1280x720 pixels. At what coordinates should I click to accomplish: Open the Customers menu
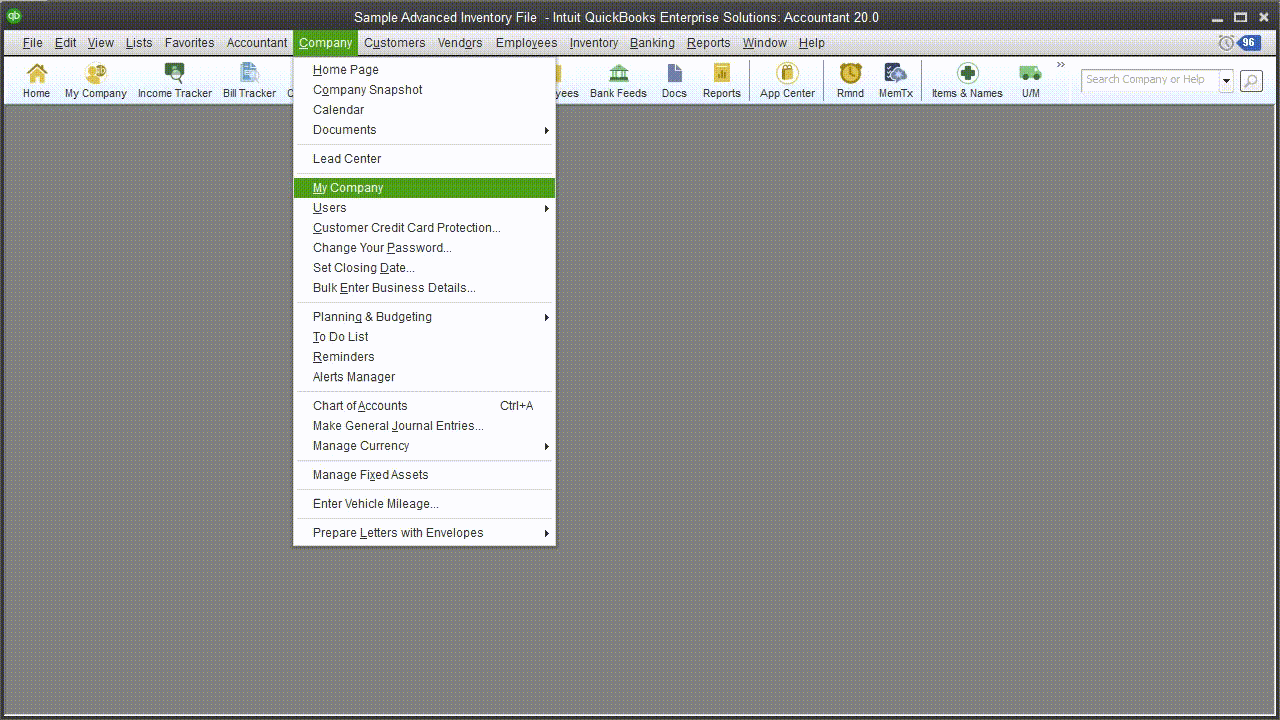coord(394,43)
